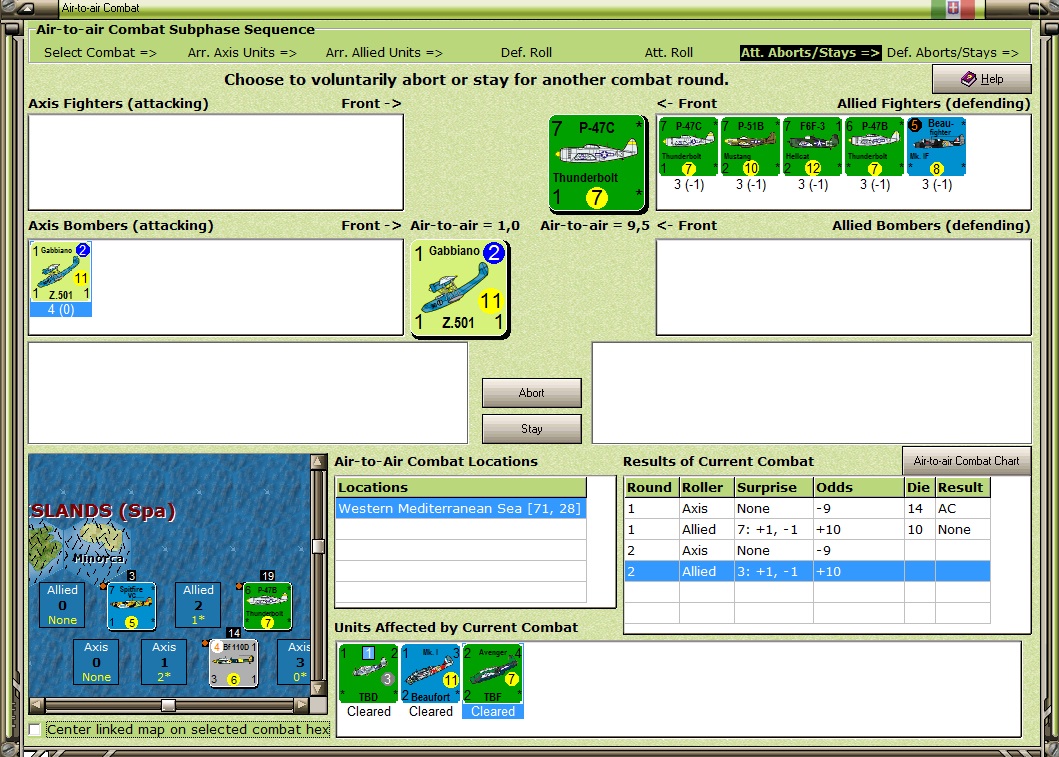
Task: Click the Round column header
Action: pos(652,488)
